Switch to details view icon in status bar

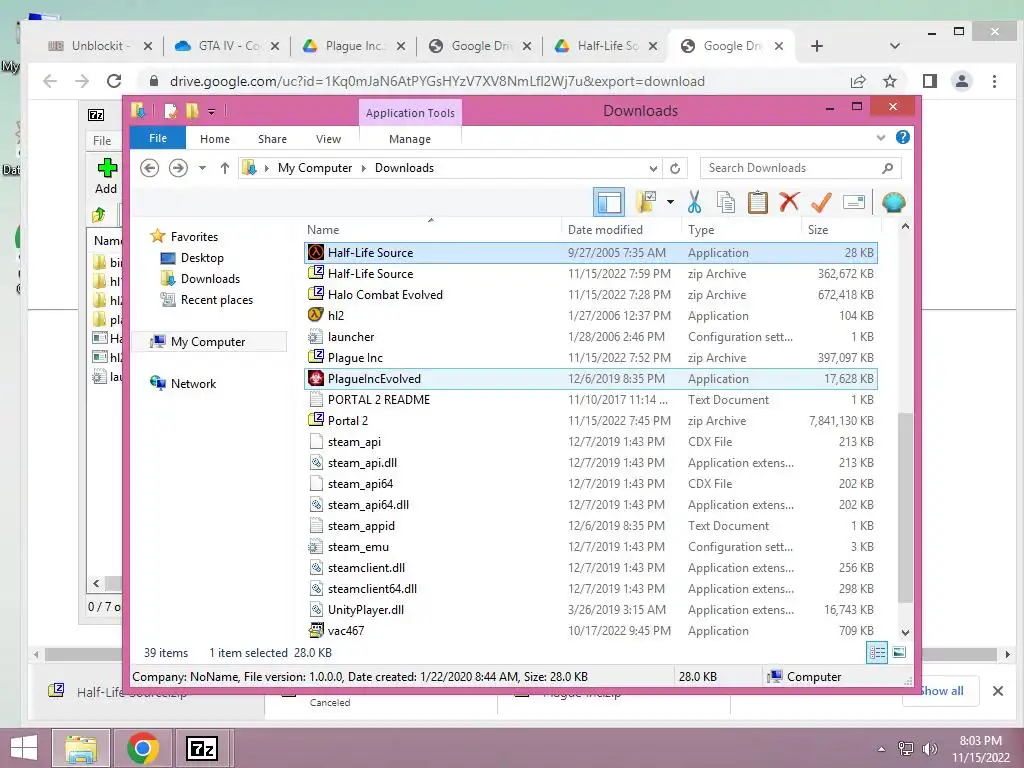tap(876, 652)
